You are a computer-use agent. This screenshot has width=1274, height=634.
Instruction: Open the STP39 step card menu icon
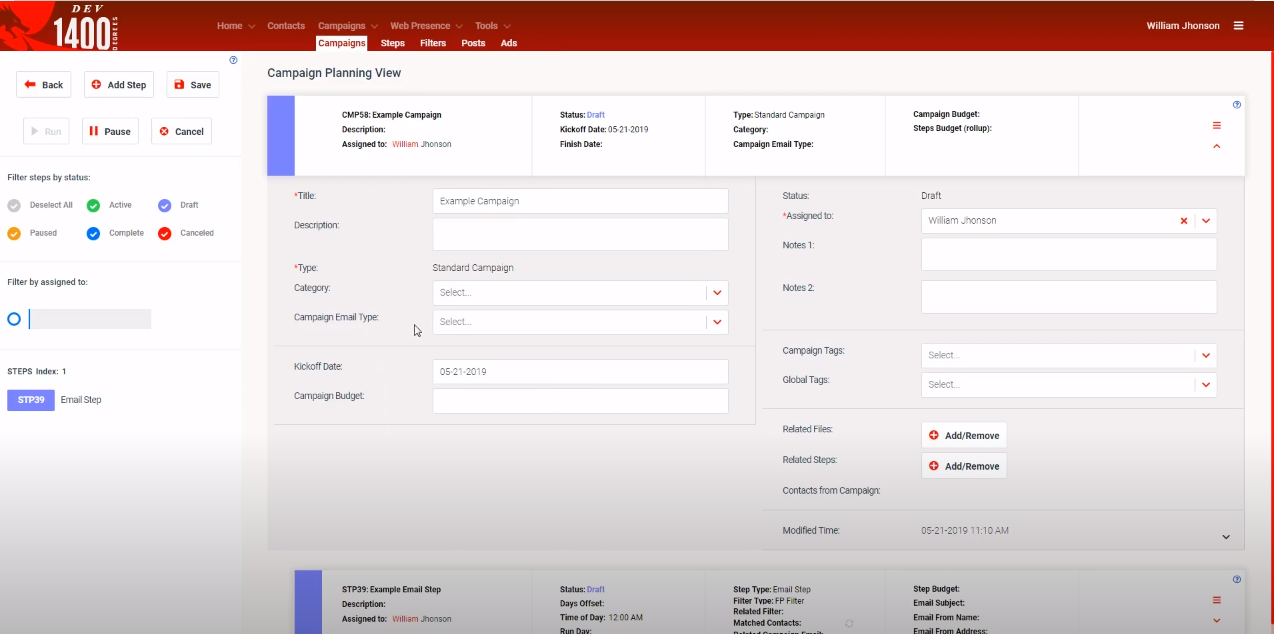[x=1217, y=600]
